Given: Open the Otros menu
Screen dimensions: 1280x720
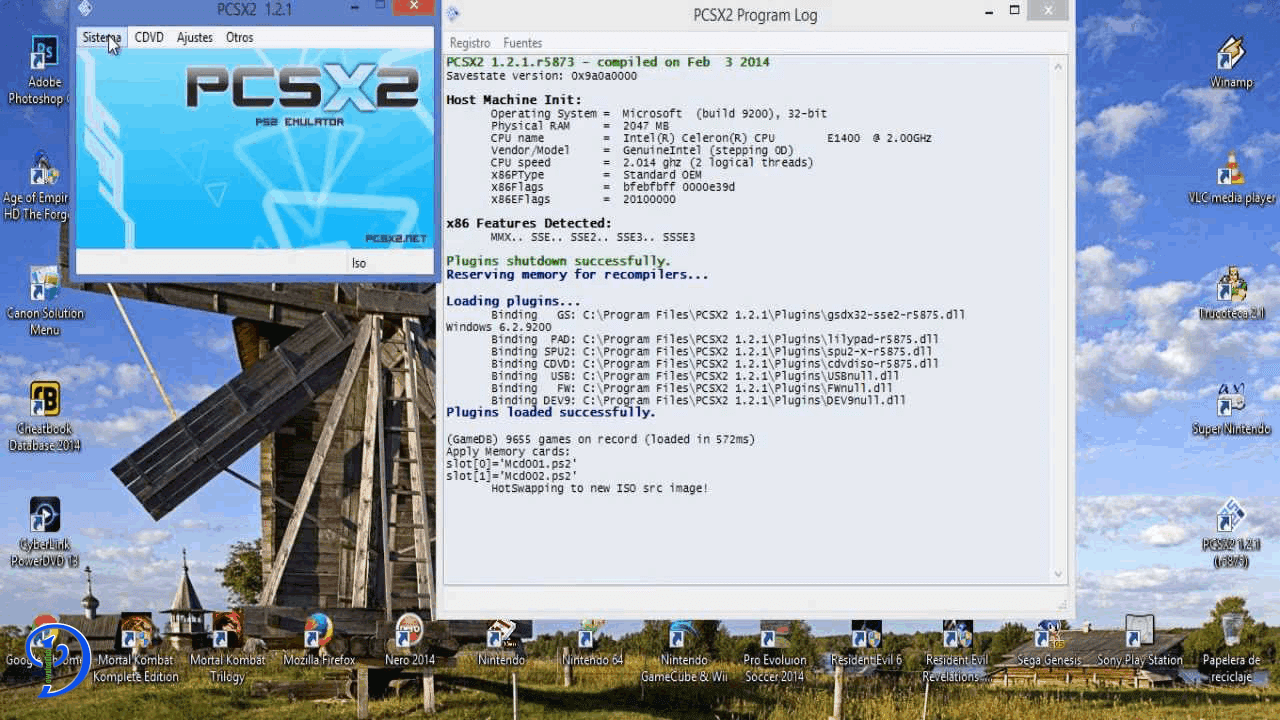Looking at the screenshot, I should [240, 37].
